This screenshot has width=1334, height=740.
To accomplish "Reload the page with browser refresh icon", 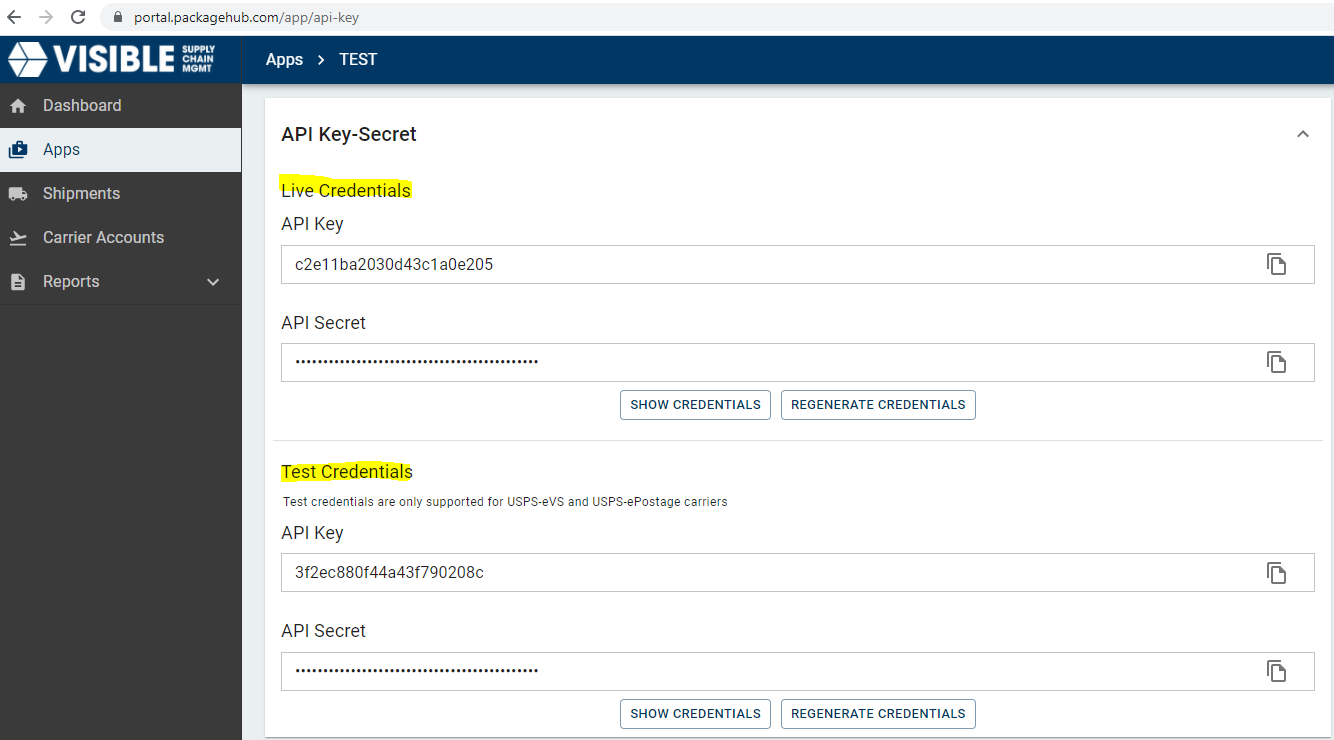I will (x=78, y=17).
